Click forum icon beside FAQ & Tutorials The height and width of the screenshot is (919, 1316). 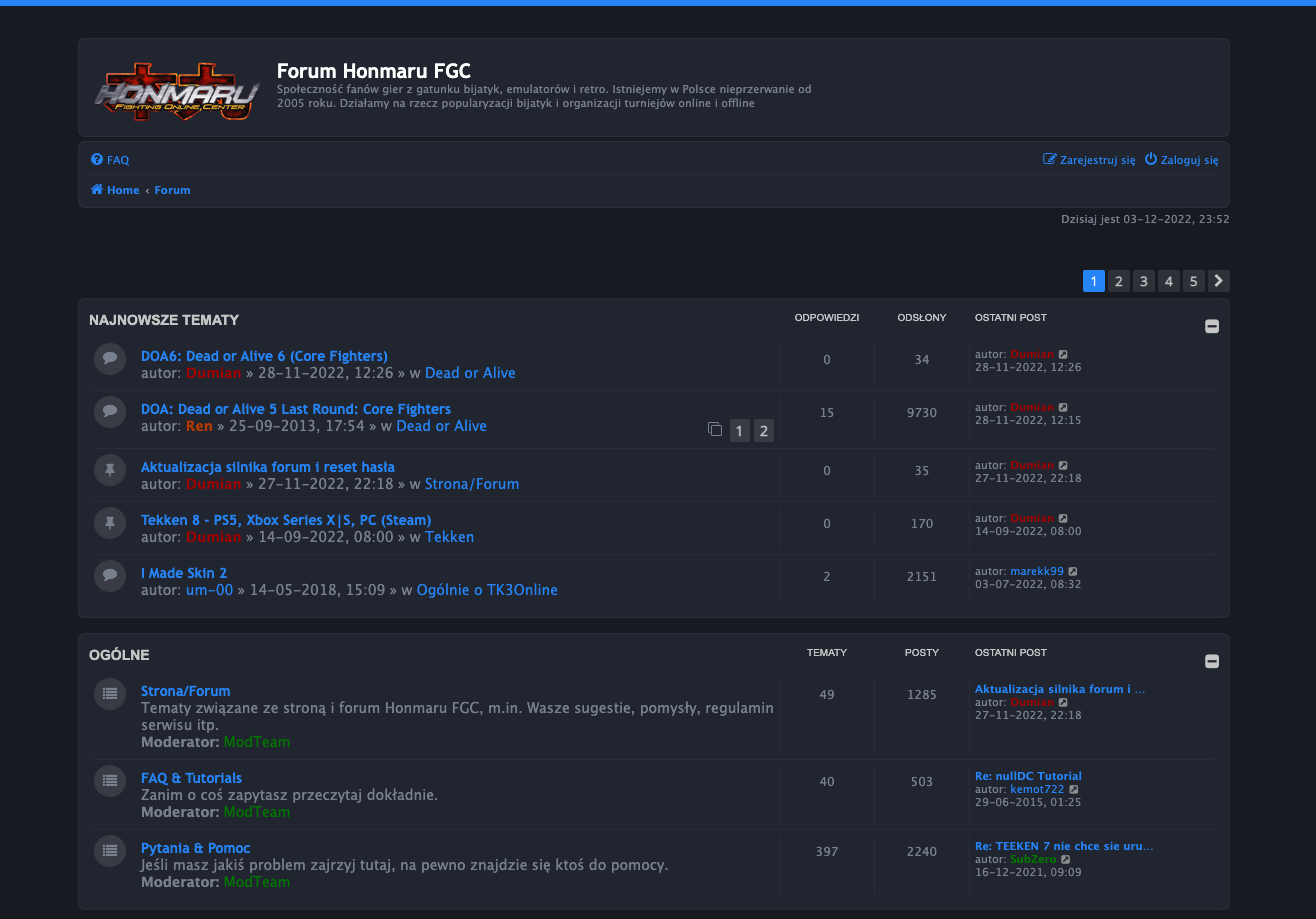click(x=110, y=780)
